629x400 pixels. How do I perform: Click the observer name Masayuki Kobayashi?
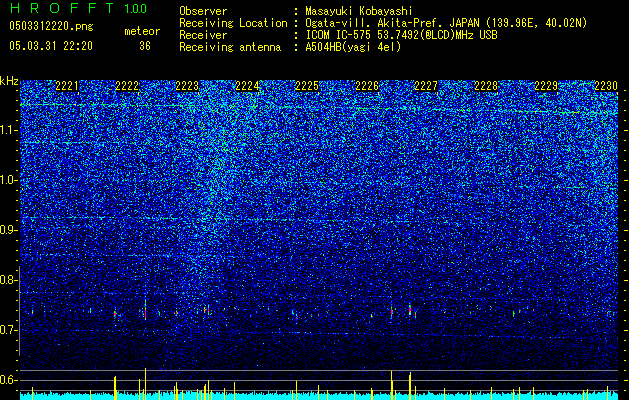pos(358,11)
